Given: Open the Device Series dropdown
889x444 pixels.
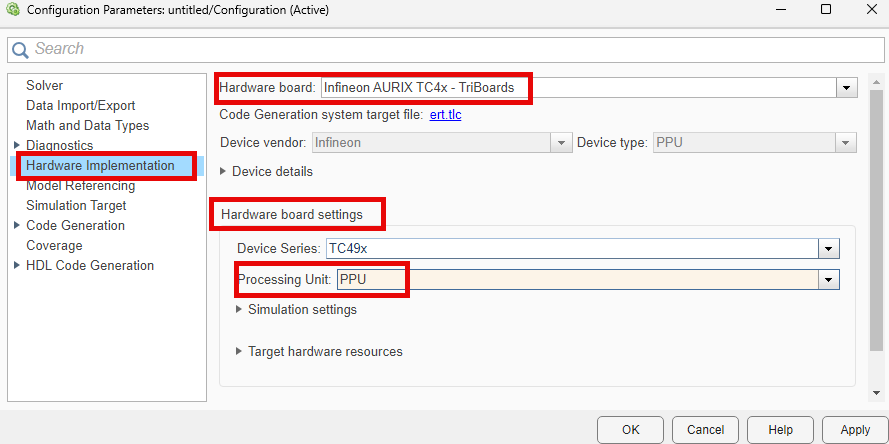Looking at the screenshot, I should (828, 248).
